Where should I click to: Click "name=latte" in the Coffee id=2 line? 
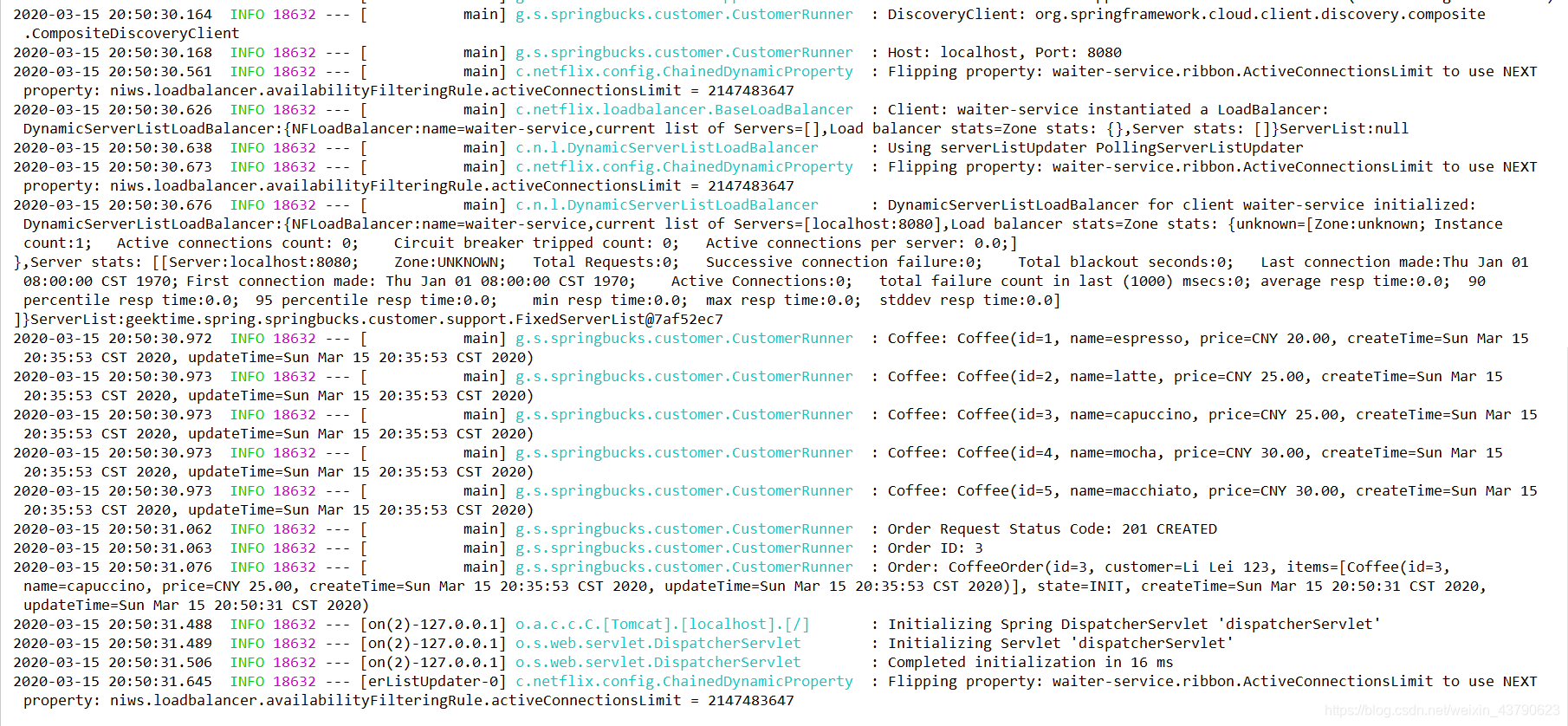coord(1112,377)
